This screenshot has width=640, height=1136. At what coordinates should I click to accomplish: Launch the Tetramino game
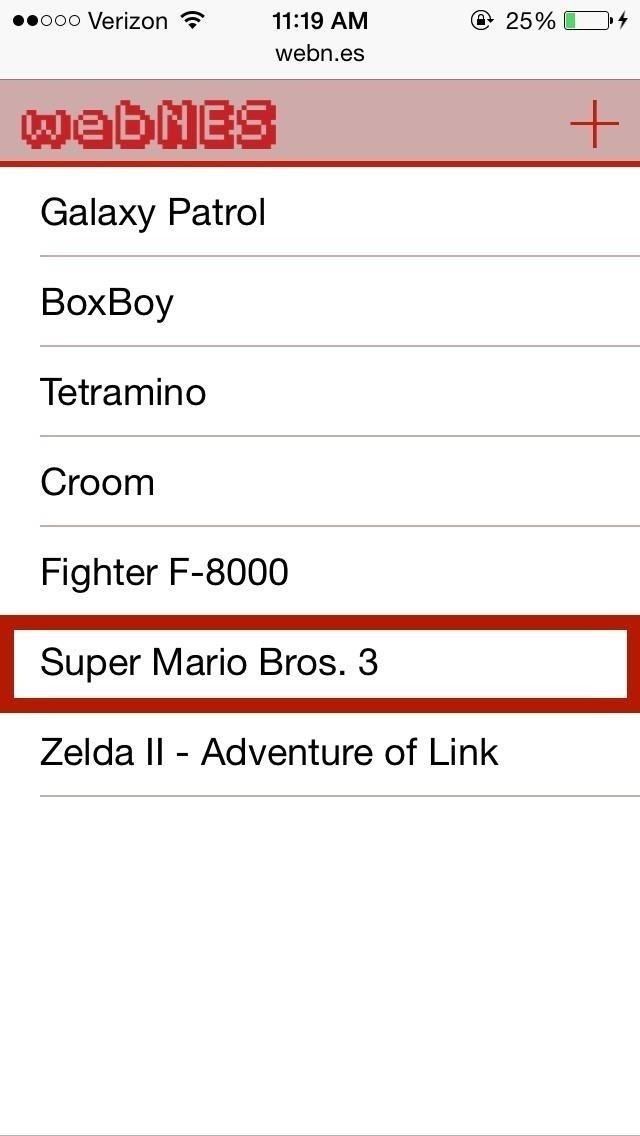coord(123,392)
